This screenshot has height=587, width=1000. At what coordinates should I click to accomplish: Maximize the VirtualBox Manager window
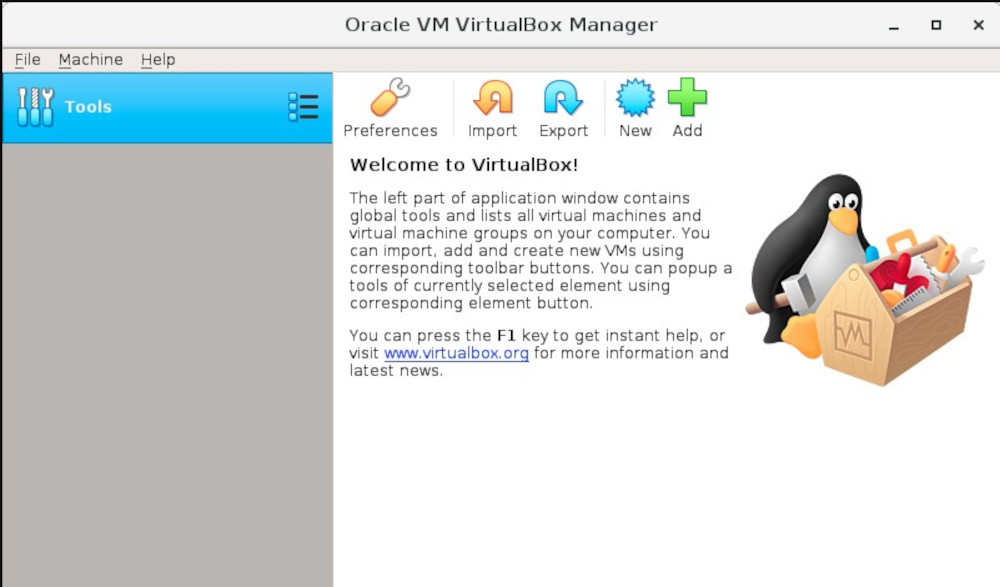[x=936, y=25]
